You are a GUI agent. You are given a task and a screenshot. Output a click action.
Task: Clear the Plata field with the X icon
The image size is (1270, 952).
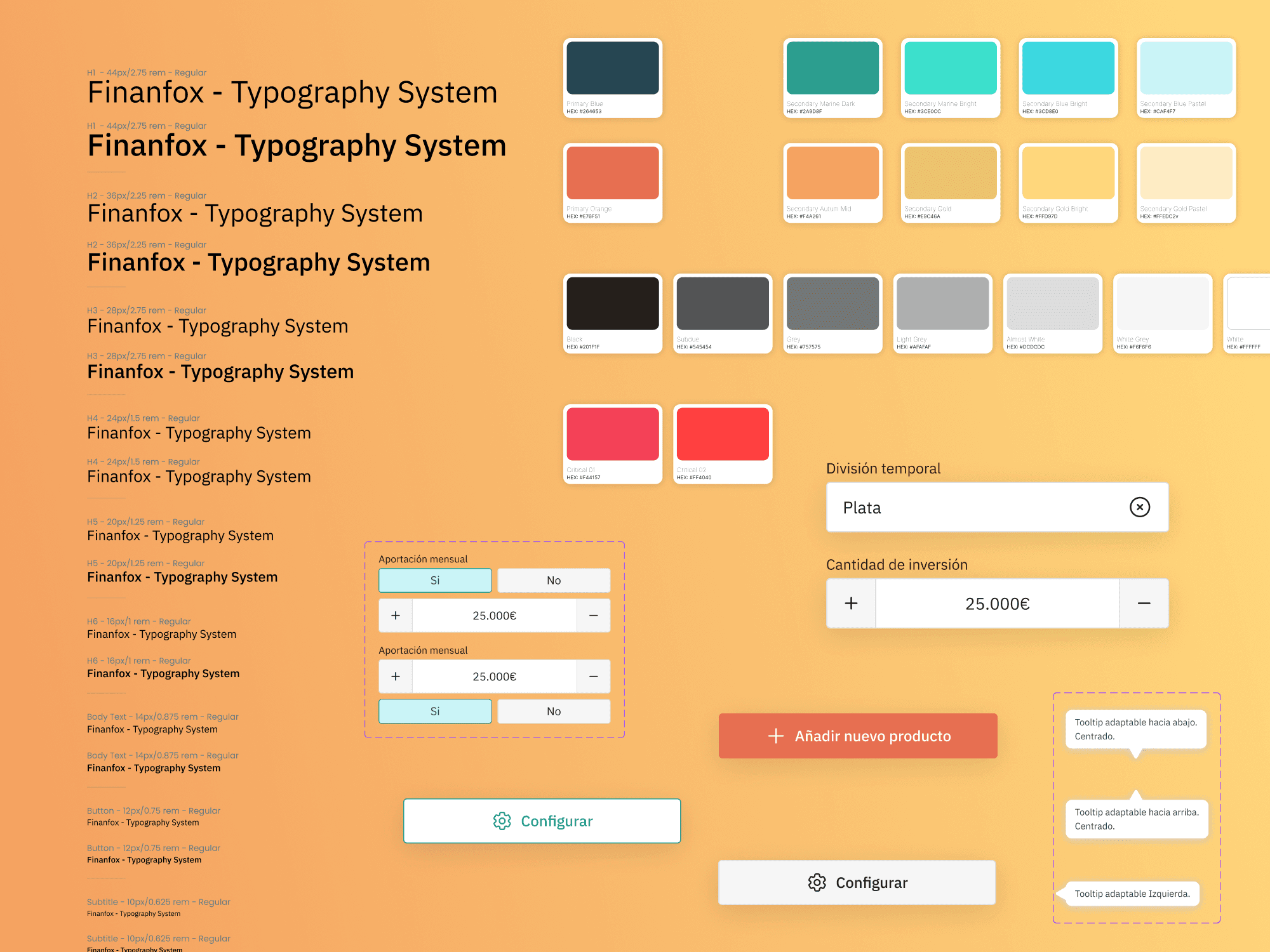[1140, 507]
